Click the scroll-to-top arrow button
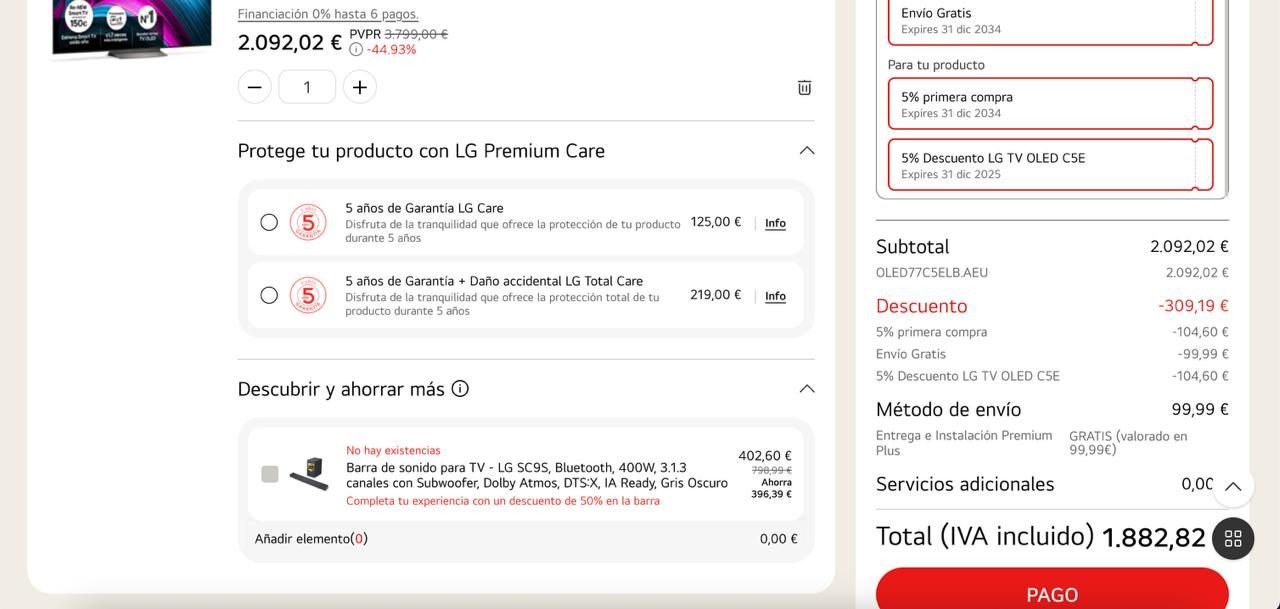The width and height of the screenshot is (1280, 609). coord(1233,486)
